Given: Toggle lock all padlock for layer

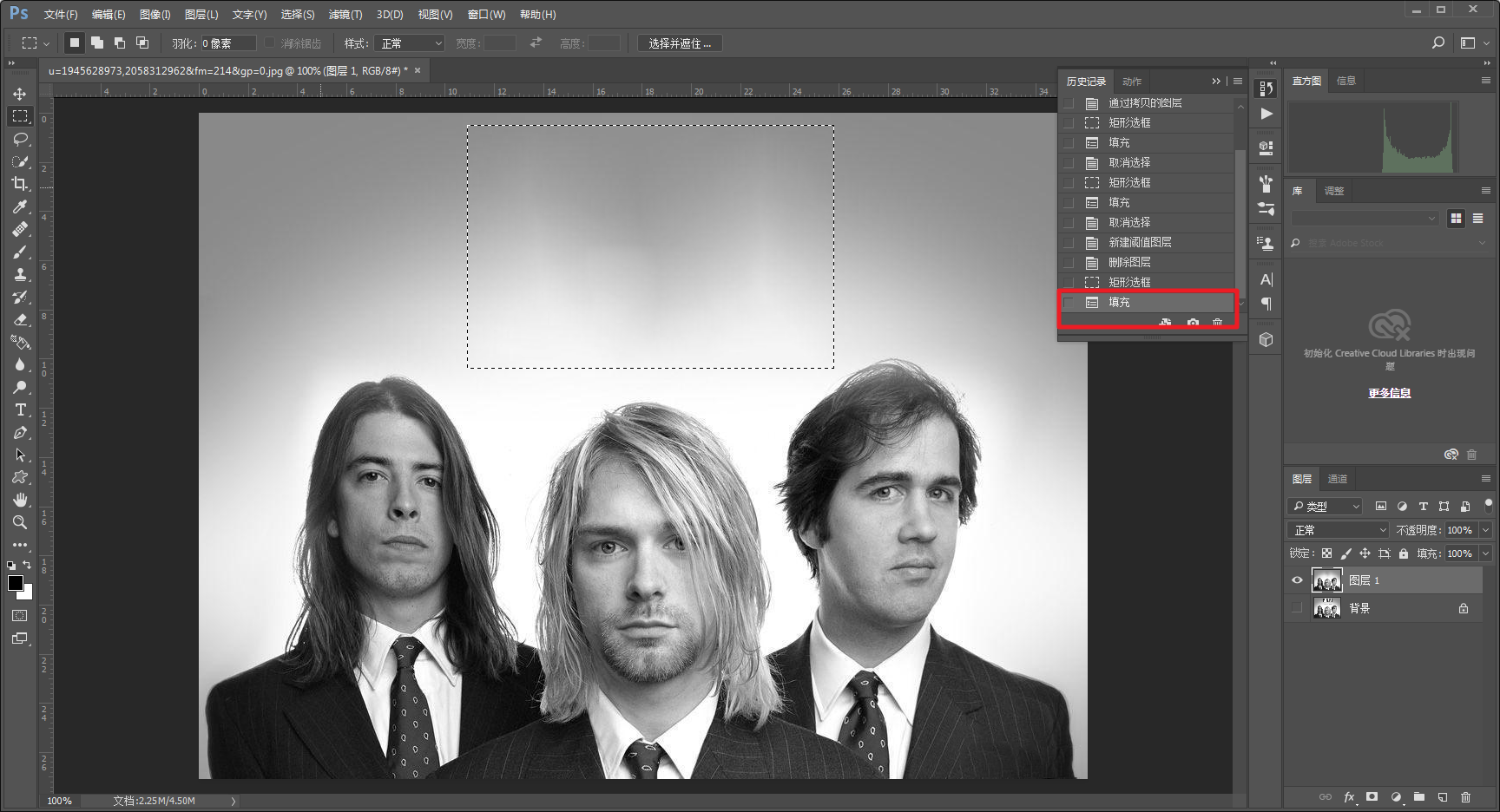Looking at the screenshot, I should (1404, 553).
